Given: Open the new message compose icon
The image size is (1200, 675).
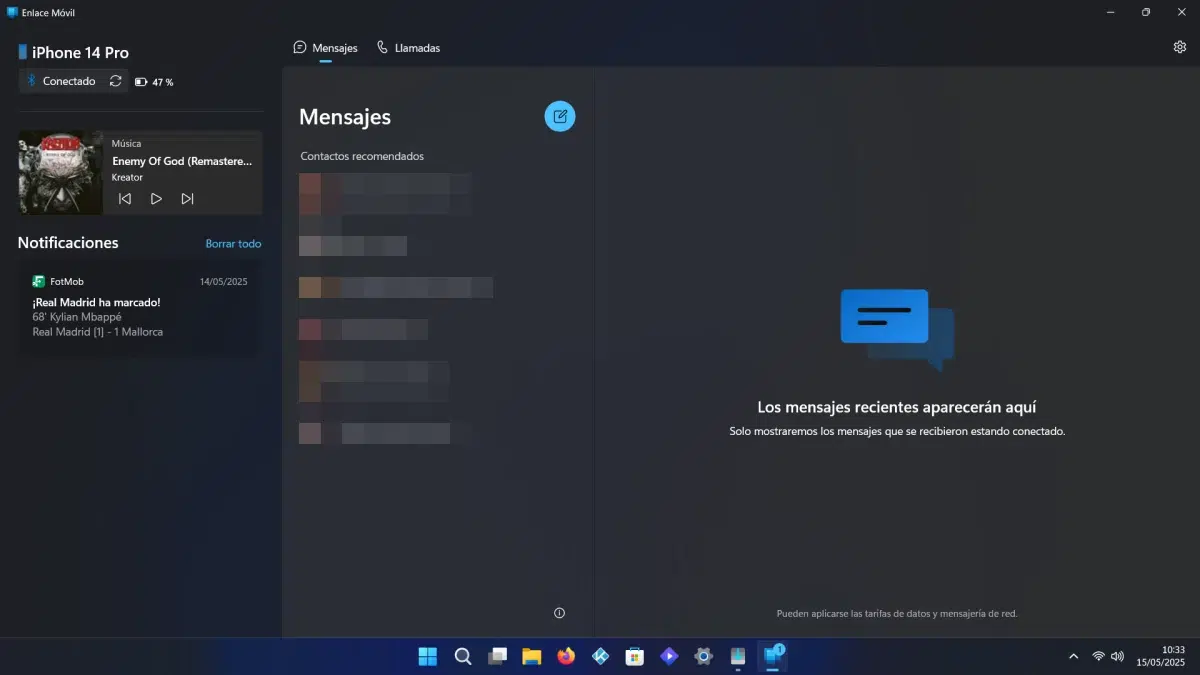Looking at the screenshot, I should (560, 116).
